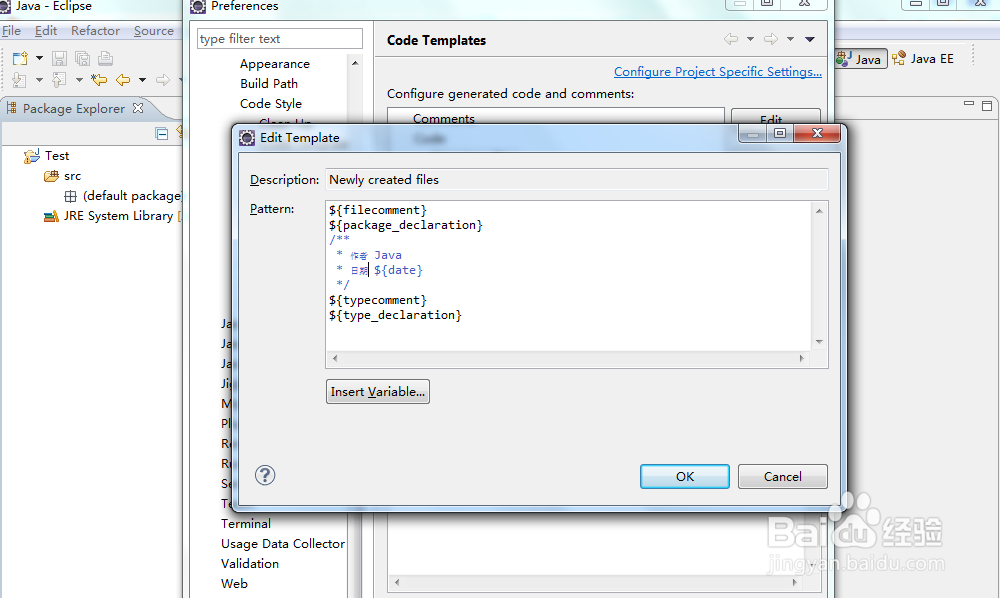The image size is (1000, 598).
Task: Click the Preferences back arrow icon
Action: 731,39
